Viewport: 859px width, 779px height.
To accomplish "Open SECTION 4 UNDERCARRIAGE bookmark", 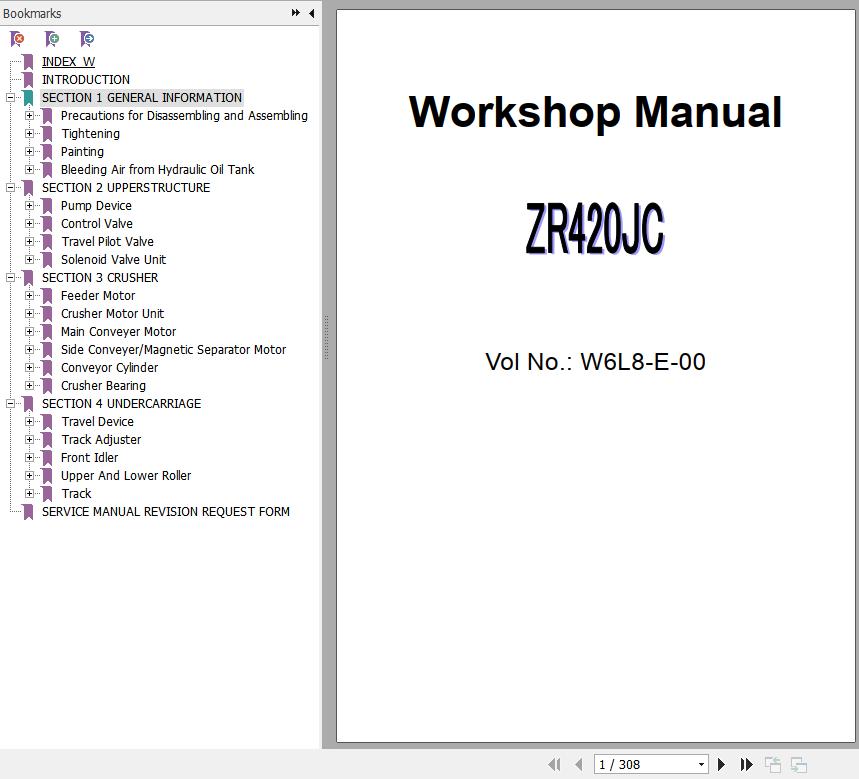I will [x=122, y=404].
